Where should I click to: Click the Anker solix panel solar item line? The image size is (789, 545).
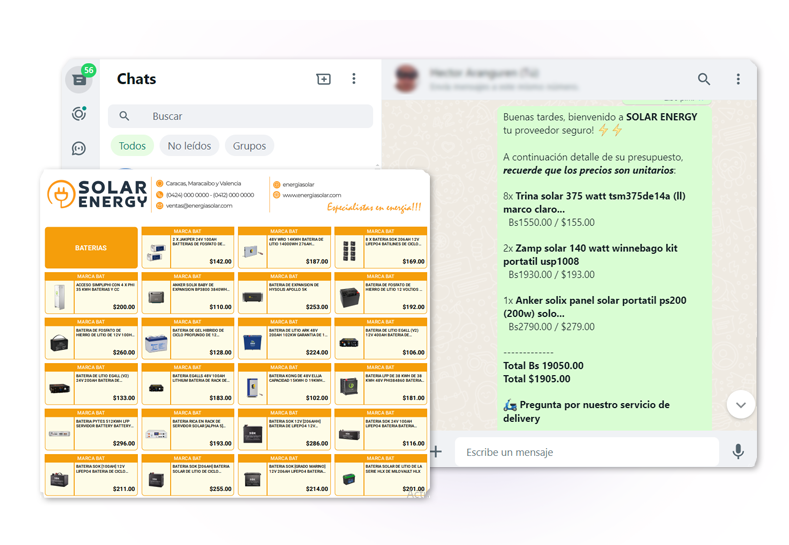[595, 307]
